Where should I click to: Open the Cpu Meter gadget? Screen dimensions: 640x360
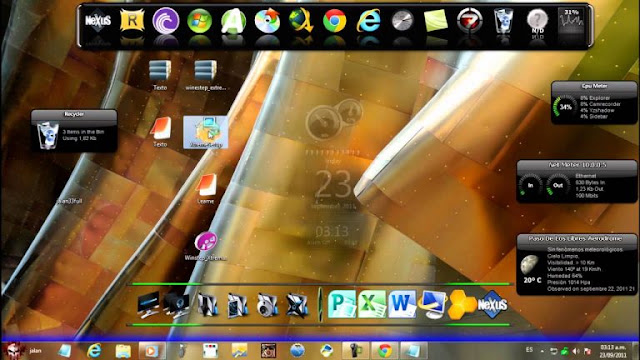click(x=594, y=102)
